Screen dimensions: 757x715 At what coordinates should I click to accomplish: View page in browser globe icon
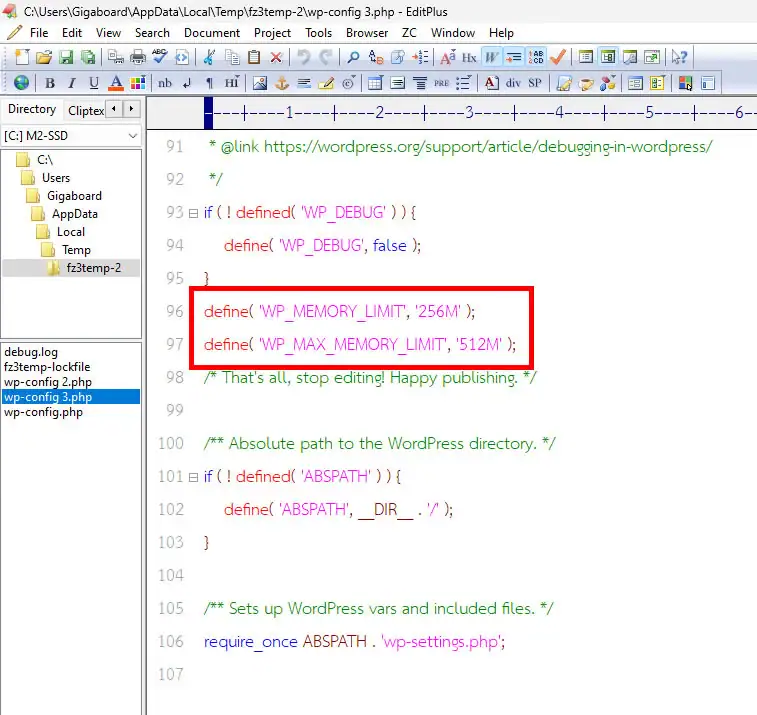click(21, 83)
